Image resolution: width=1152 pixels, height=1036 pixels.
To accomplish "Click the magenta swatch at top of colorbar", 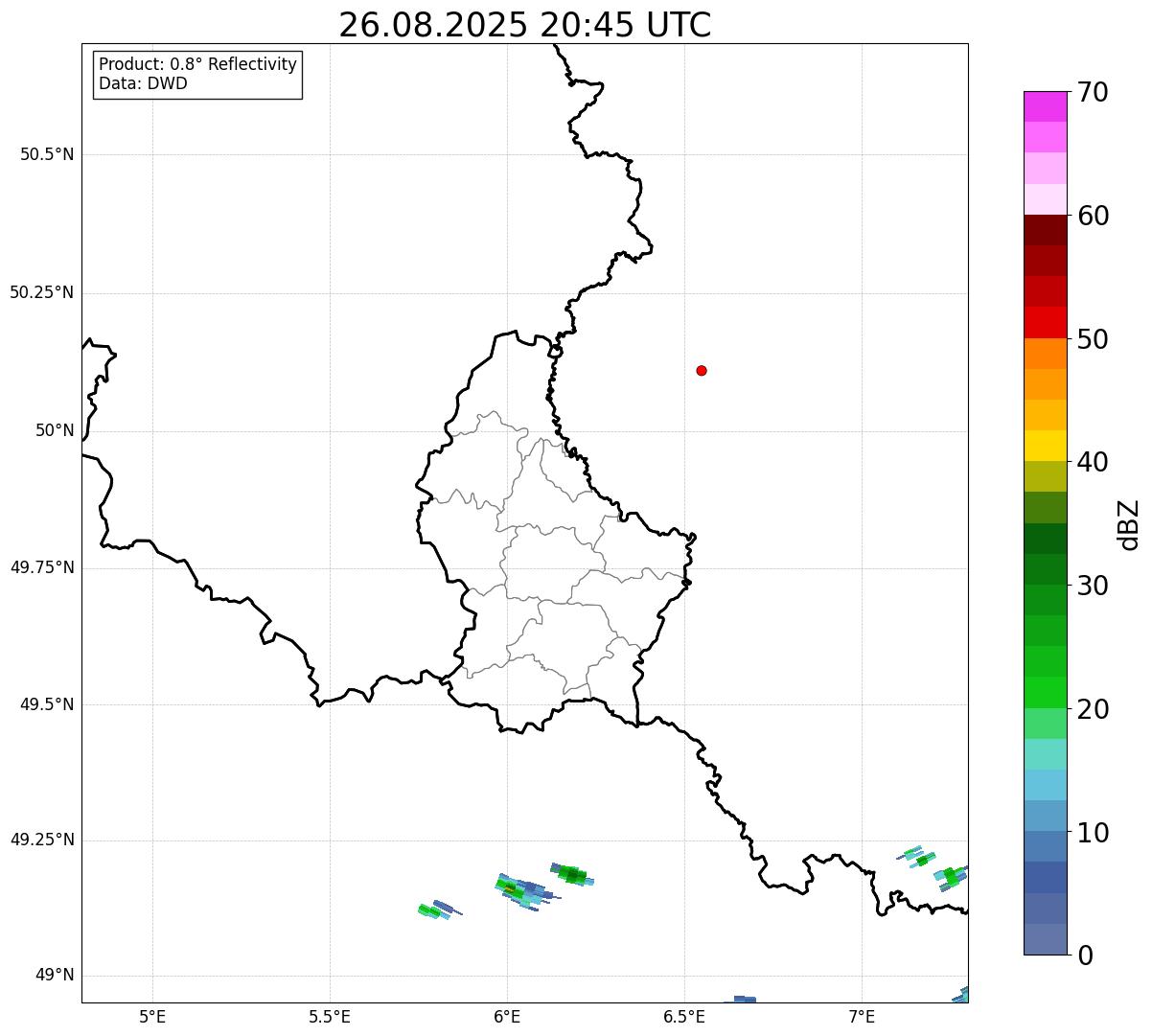I will pyautogui.click(x=1045, y=106).
